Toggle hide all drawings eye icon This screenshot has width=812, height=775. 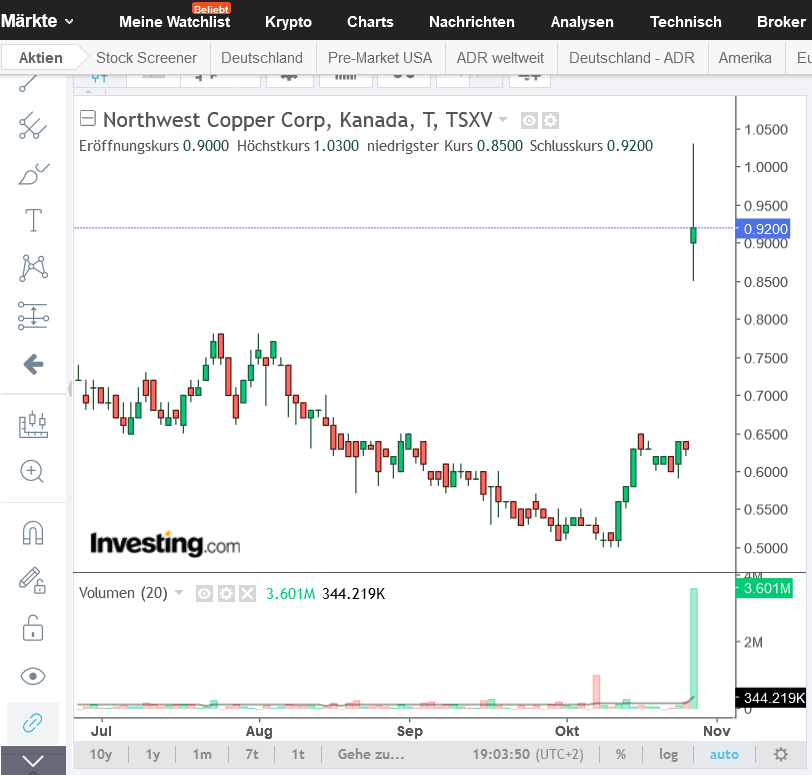click(x=33, y=676)
